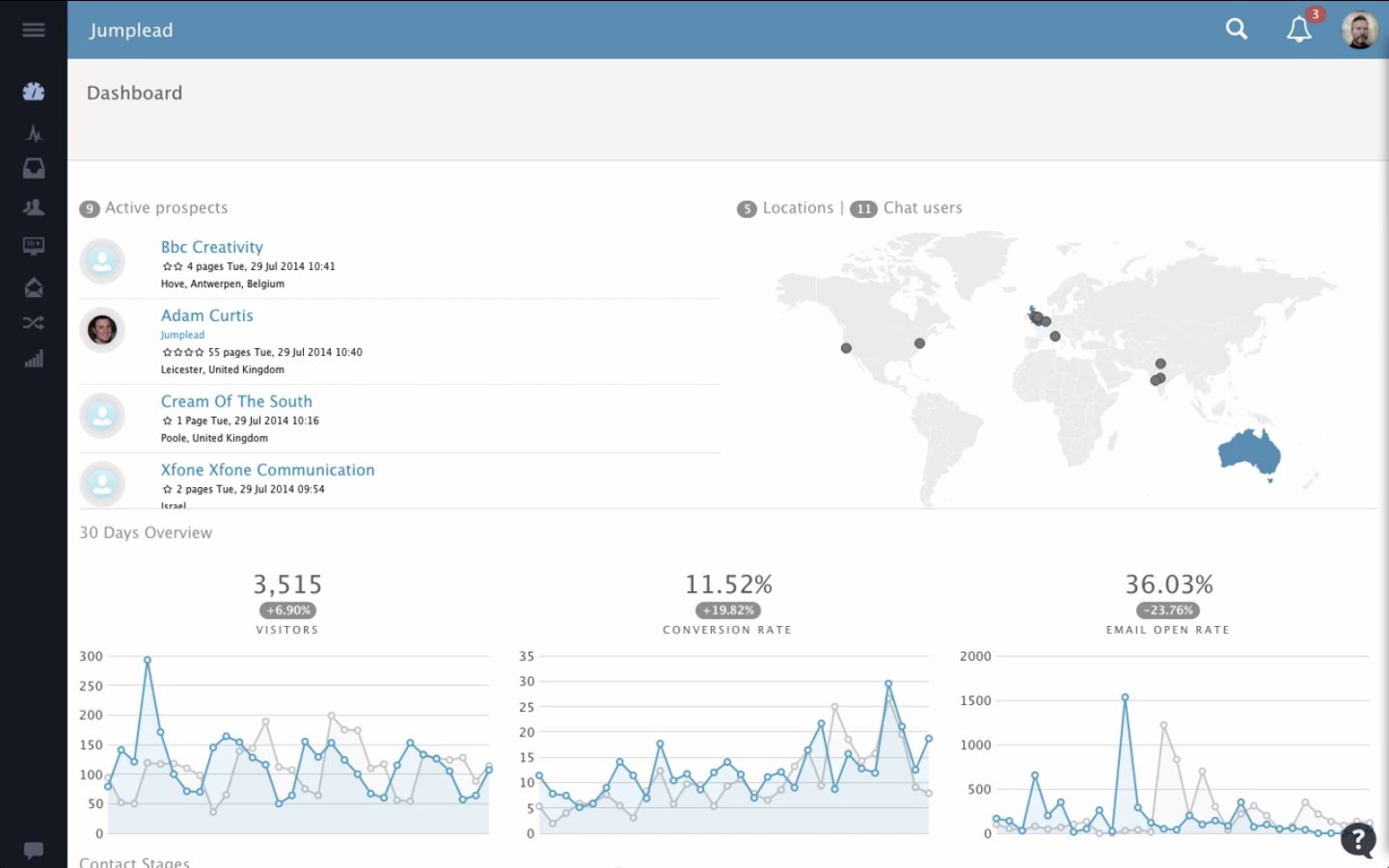
Task: Select the shuffle automation icon in sidebar
Action: point(34,323)
